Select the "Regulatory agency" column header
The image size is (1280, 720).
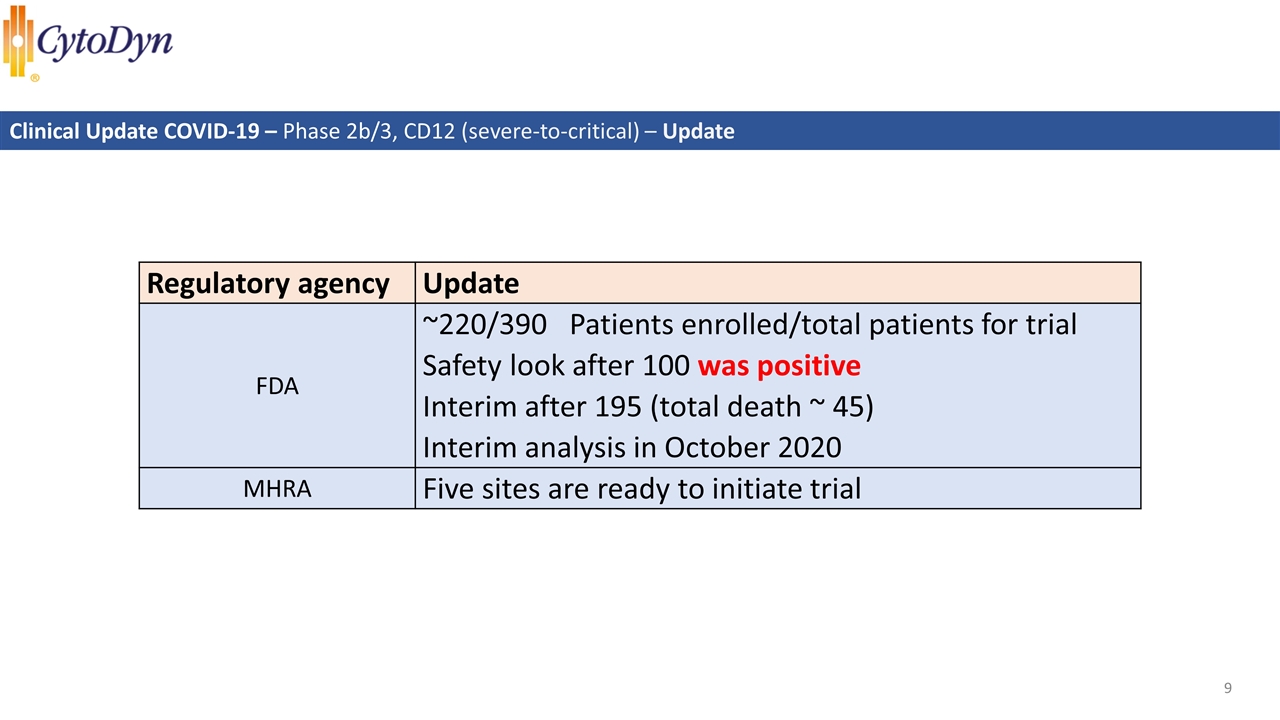click(x=268, y=284)
